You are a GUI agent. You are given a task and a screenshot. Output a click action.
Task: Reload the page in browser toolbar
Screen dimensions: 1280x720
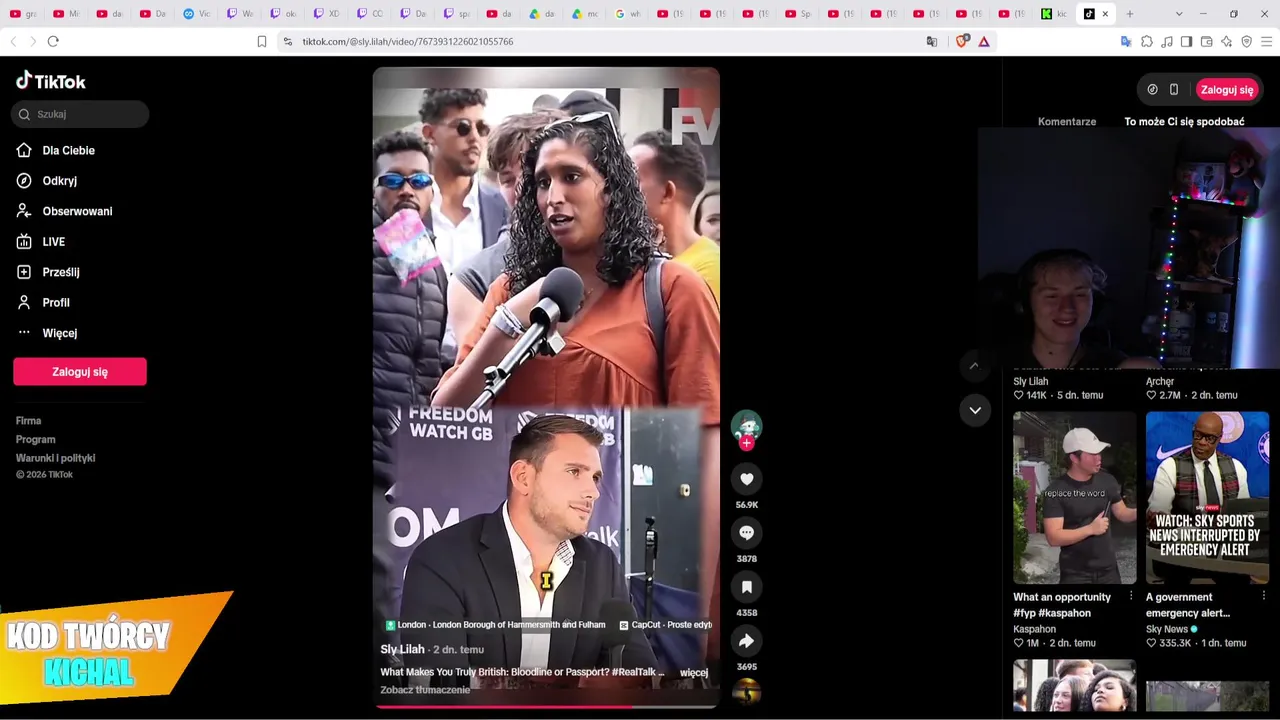tap(53, 41)
